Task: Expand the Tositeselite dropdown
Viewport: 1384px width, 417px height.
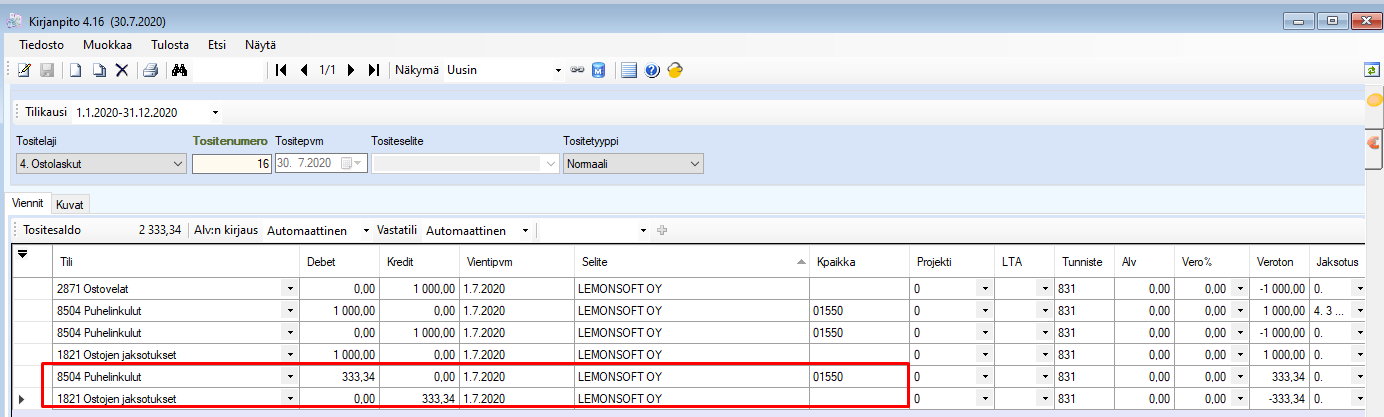Action: 549,163
